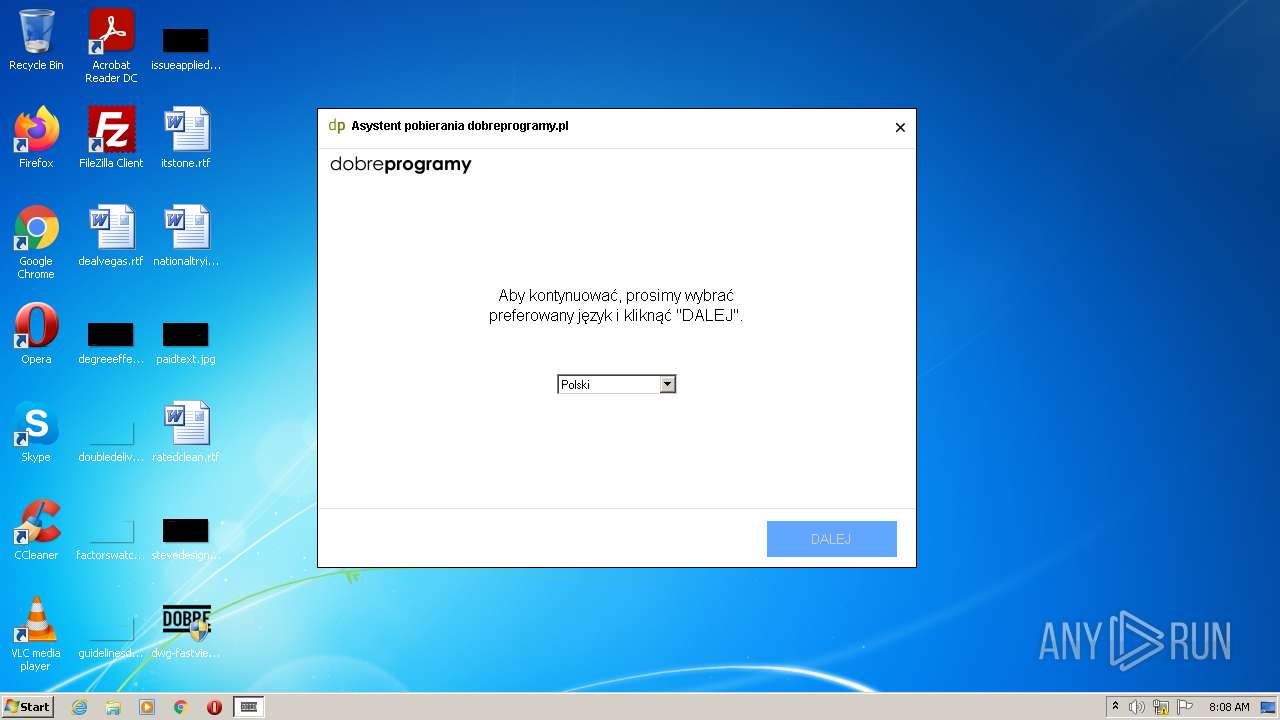Open the Recycle Bin desktop icon
Image resolution: width=1280 pixels, height=720 pixels.
pos(36,40)
